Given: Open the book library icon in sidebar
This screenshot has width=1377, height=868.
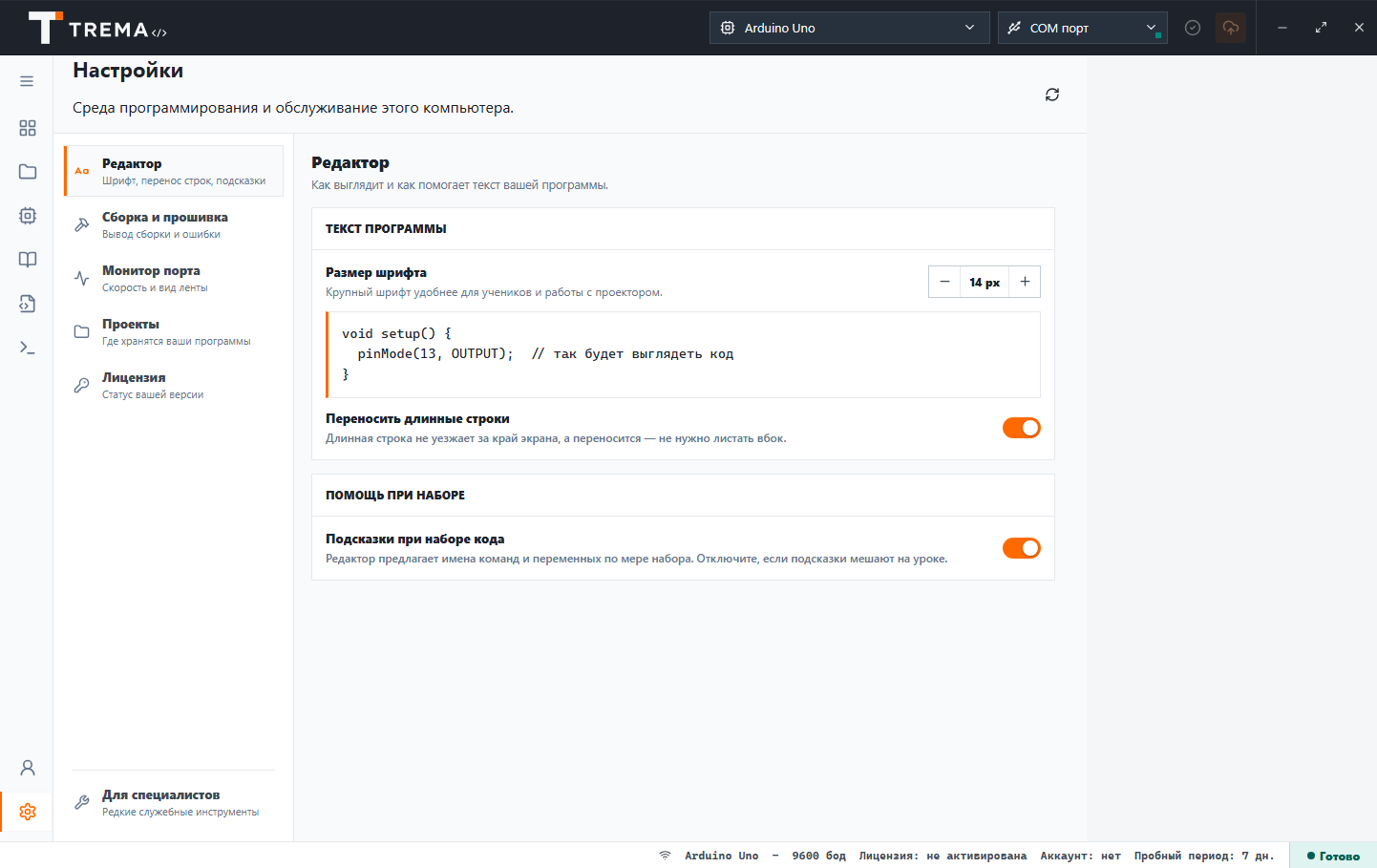Looking at the screenshot, I should point(27,260).
